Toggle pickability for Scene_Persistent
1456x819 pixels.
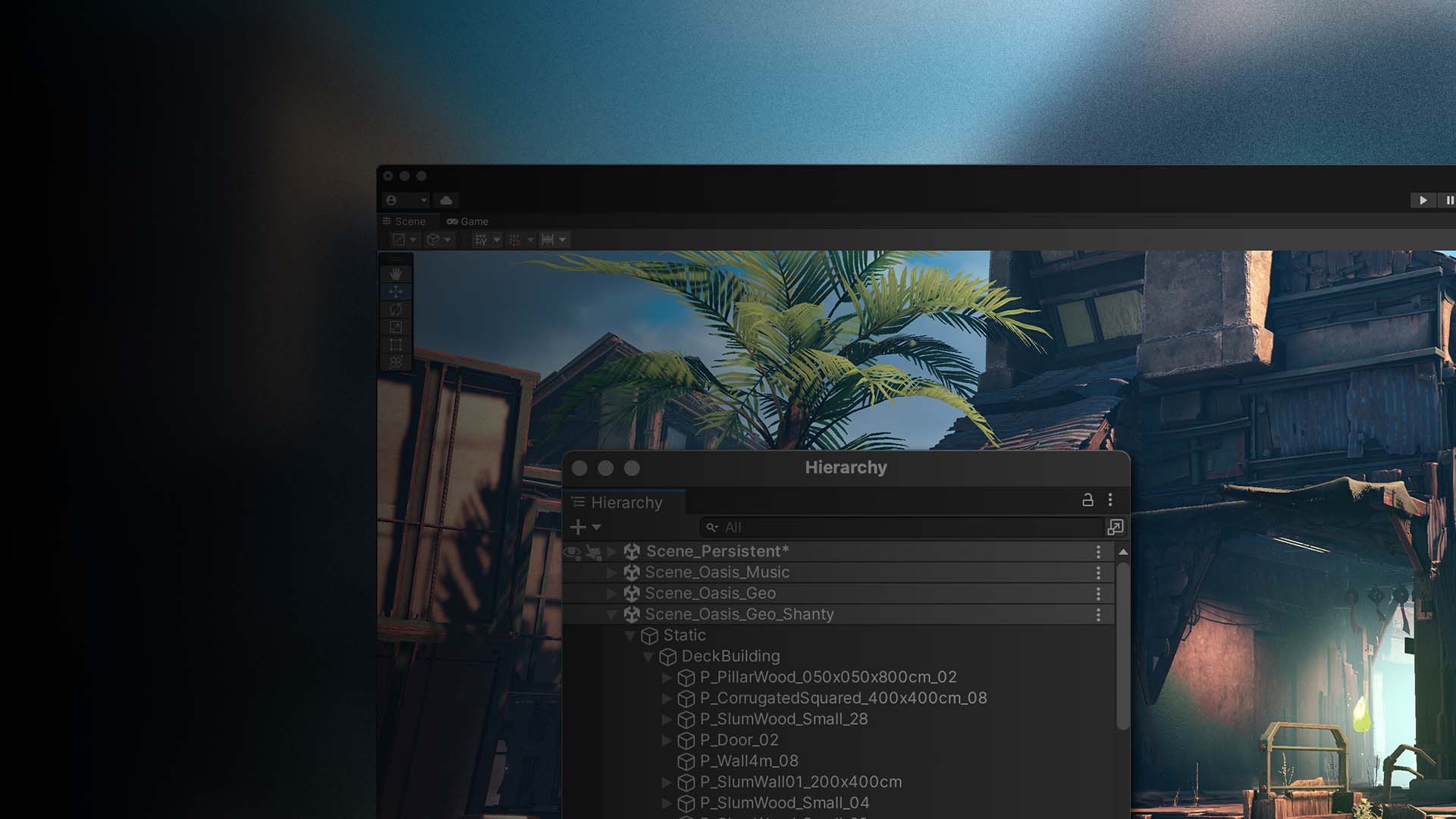pos(592,551)
